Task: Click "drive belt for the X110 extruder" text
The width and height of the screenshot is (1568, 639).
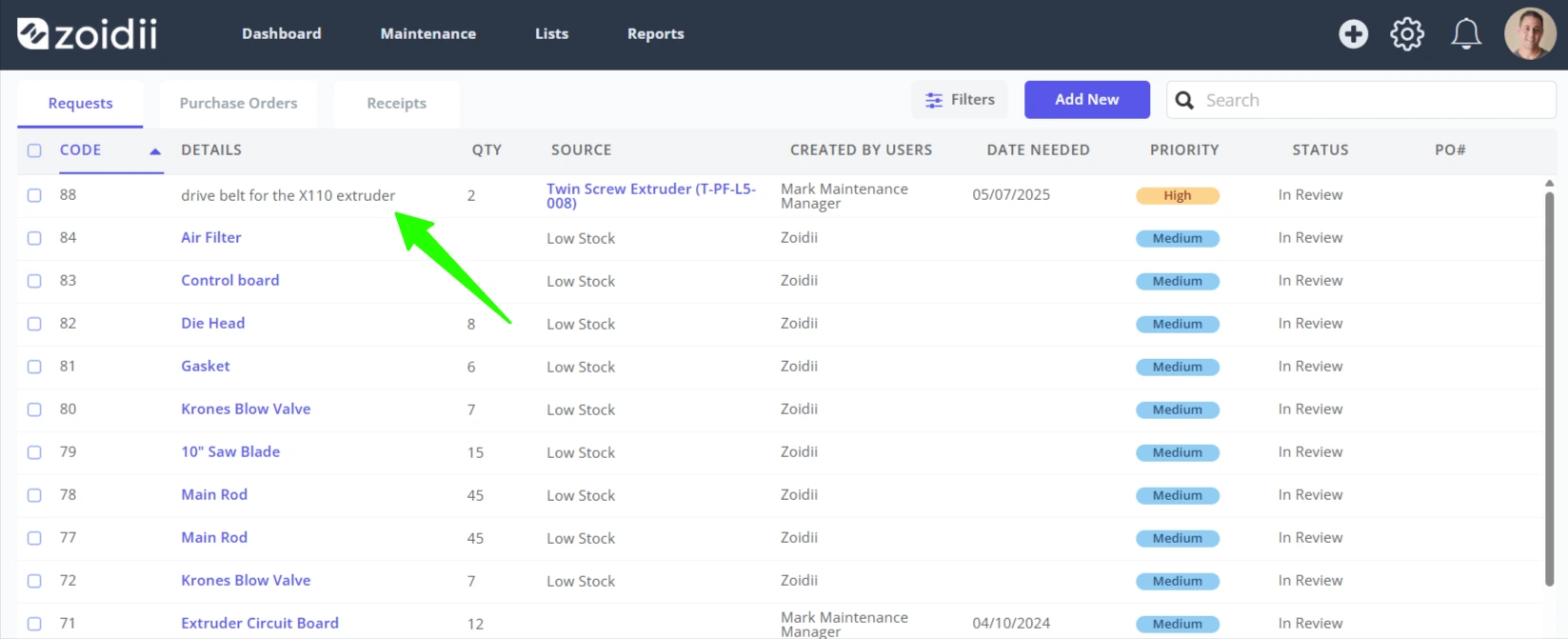Action: [288, 195]
